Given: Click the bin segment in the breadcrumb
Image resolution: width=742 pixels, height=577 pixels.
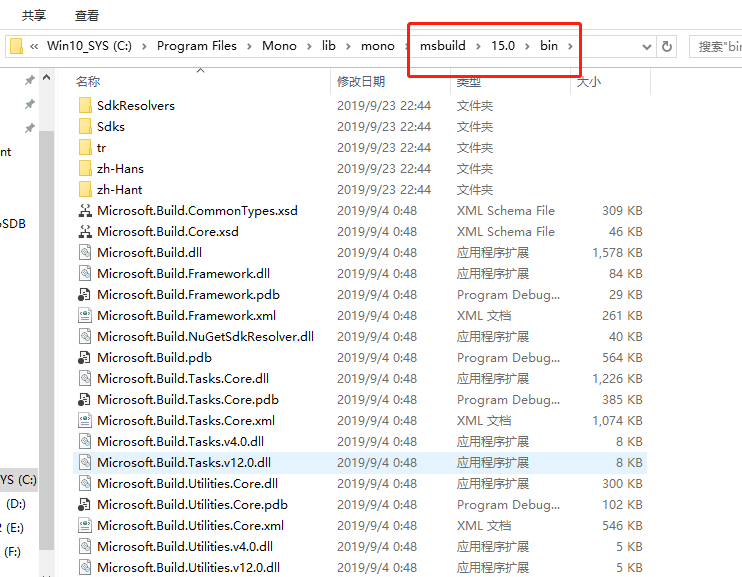Looking at the screenshot, I should pyautogui.click(x=549, y=46).
